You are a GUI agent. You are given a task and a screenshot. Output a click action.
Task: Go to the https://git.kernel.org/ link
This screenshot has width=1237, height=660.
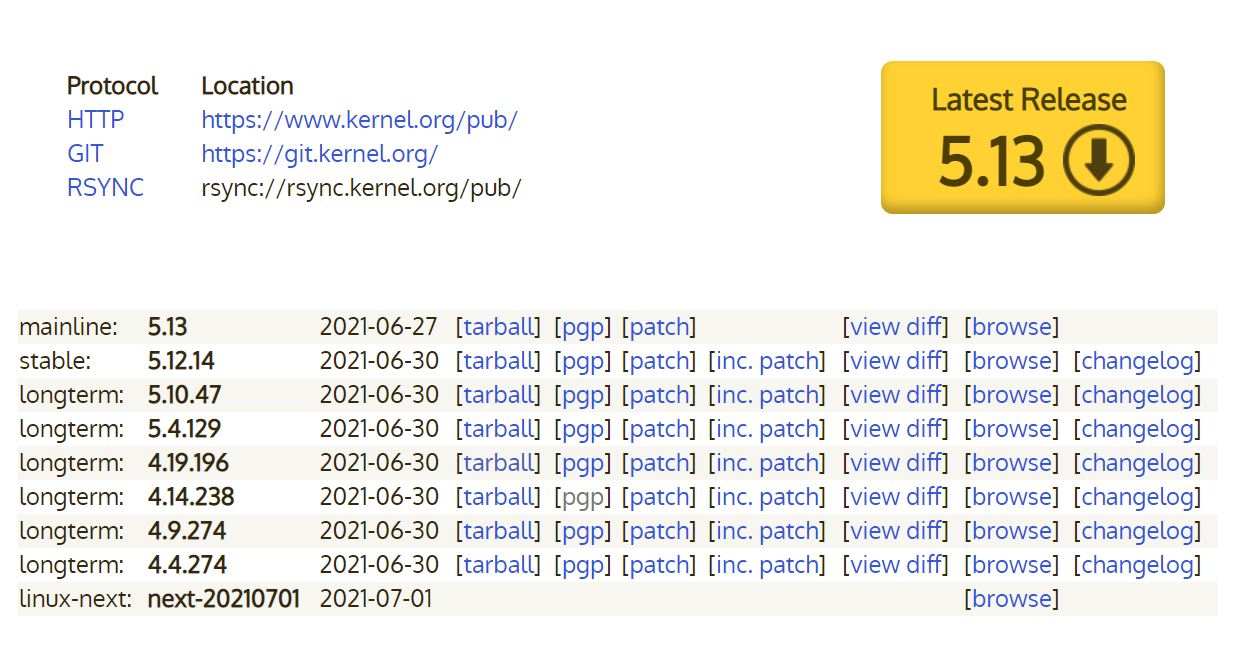click(x=319, y=154)
